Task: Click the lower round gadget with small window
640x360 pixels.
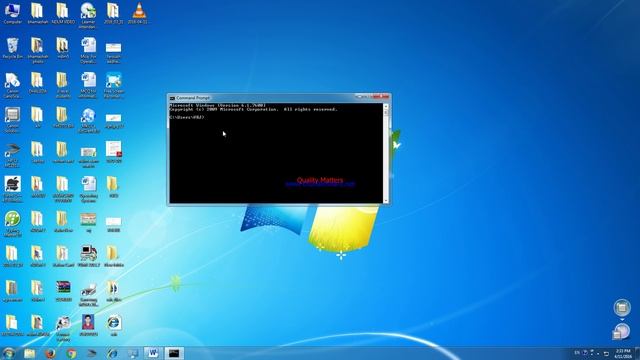Action: point(621,331)
